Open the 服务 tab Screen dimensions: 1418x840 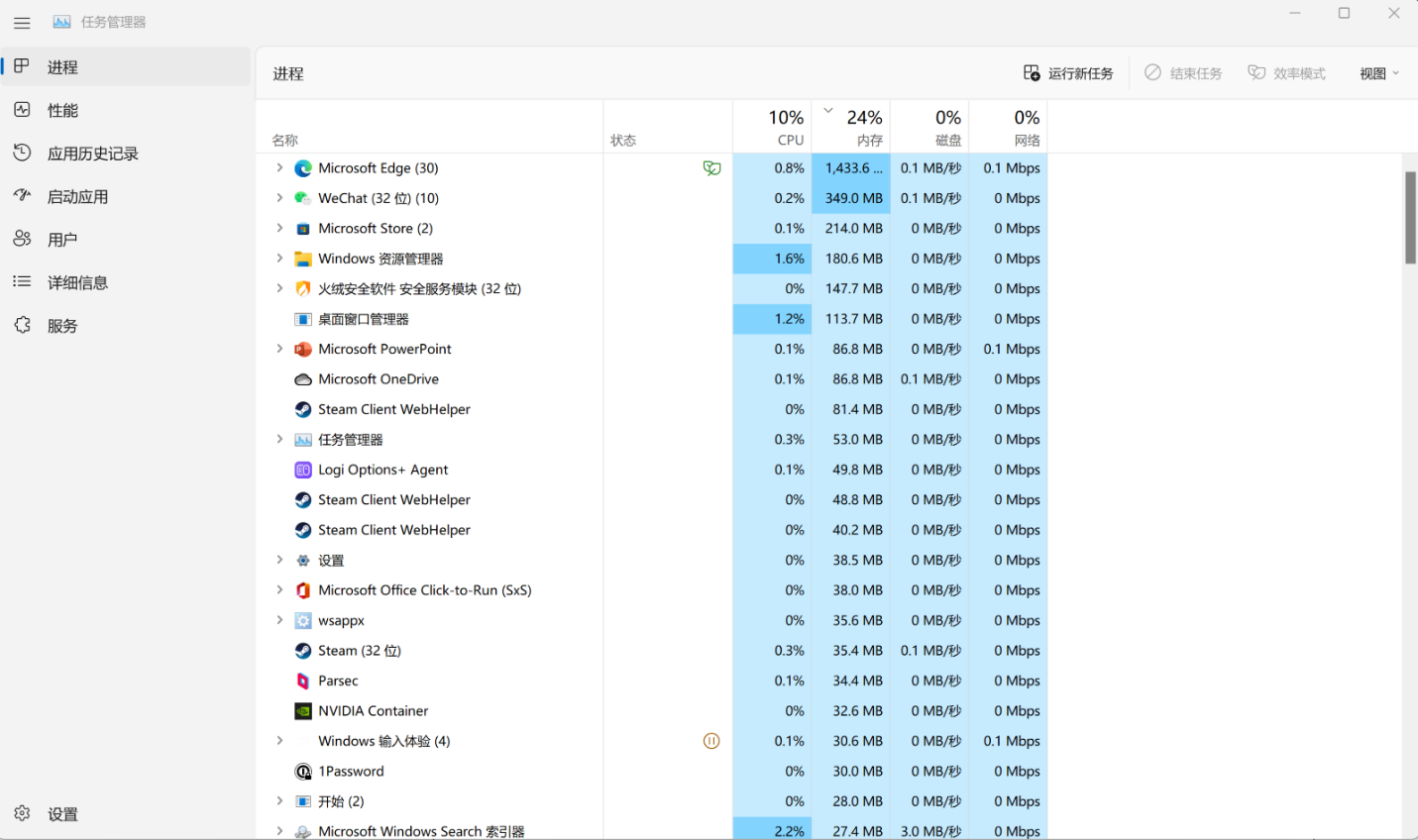coord(127,326)
